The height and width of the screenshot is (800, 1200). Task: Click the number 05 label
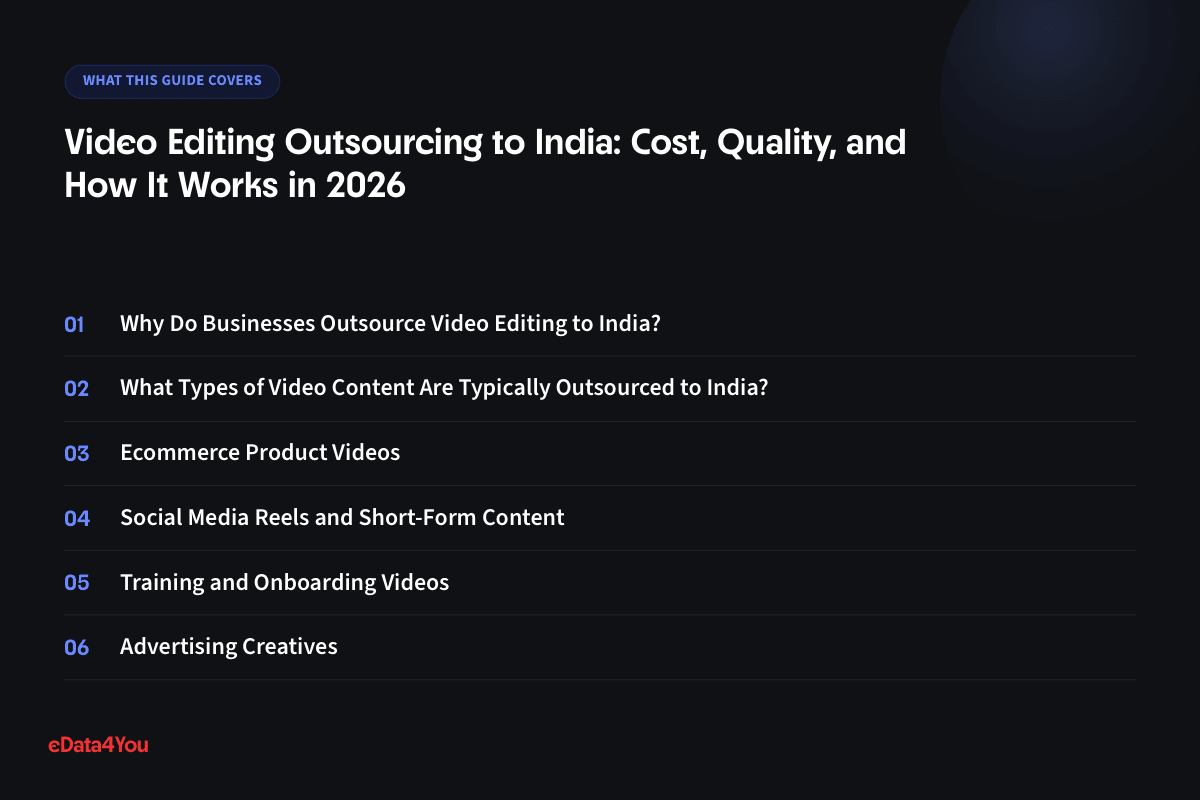77,583
